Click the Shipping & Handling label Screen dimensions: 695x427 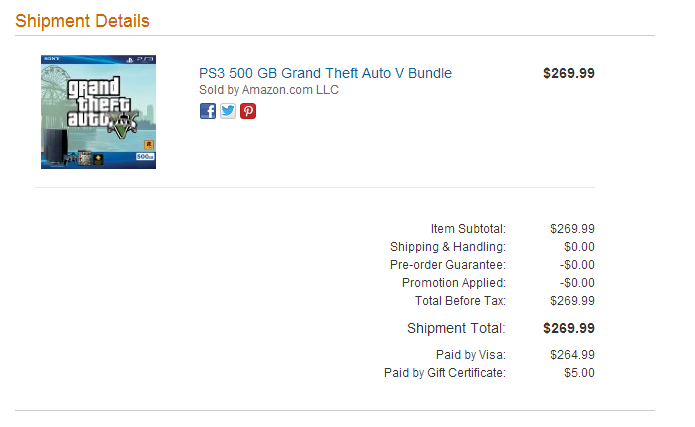click(448, 247)
